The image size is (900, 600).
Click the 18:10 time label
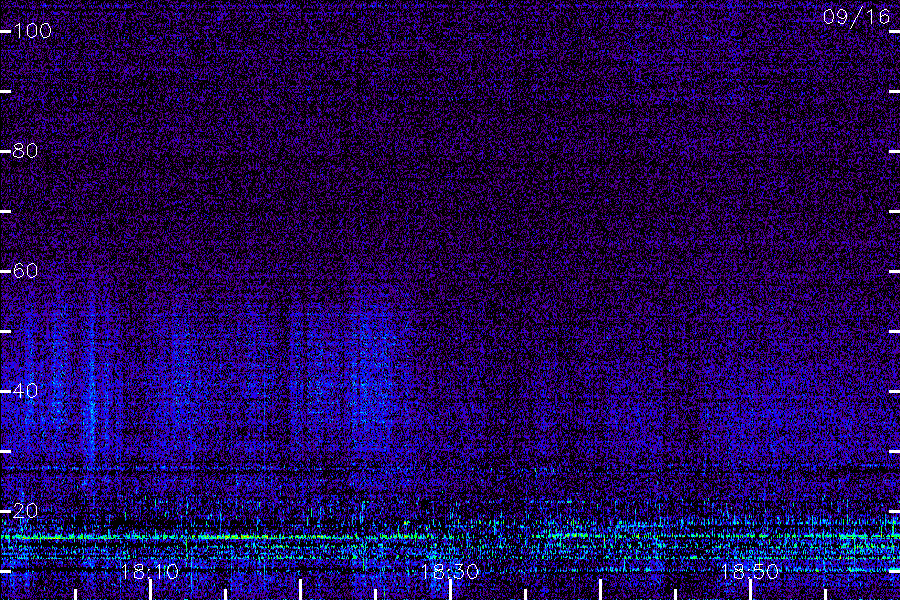click(150, 572)
